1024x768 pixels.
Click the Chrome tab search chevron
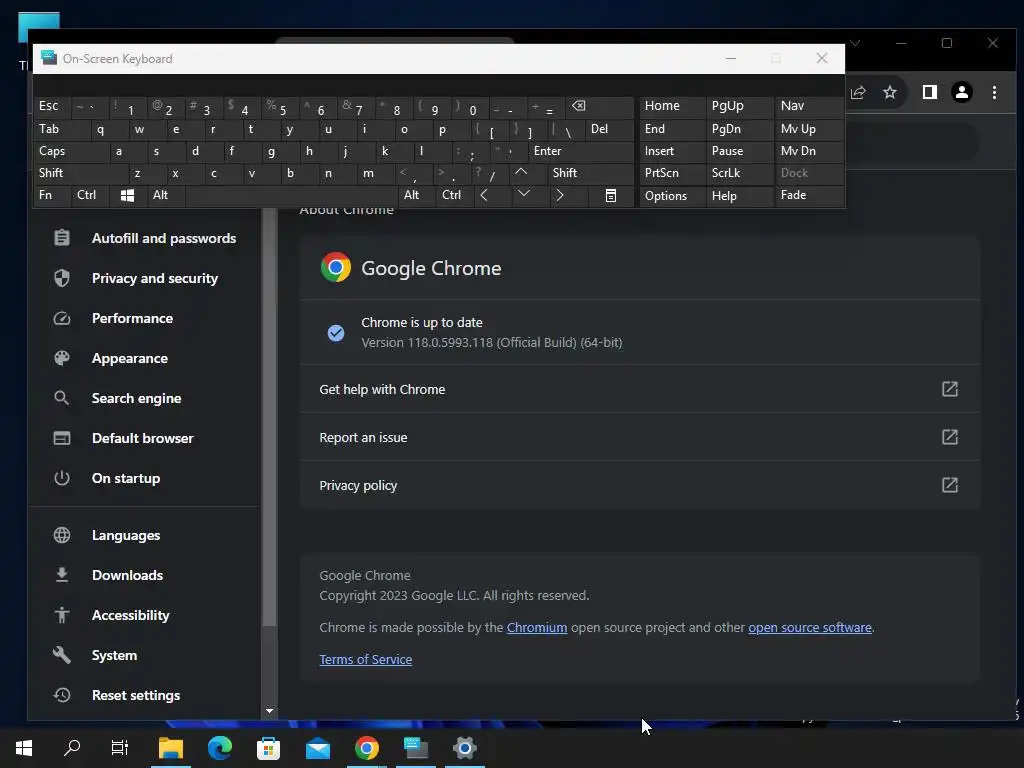pyautogui.click(x=855, y=43)
